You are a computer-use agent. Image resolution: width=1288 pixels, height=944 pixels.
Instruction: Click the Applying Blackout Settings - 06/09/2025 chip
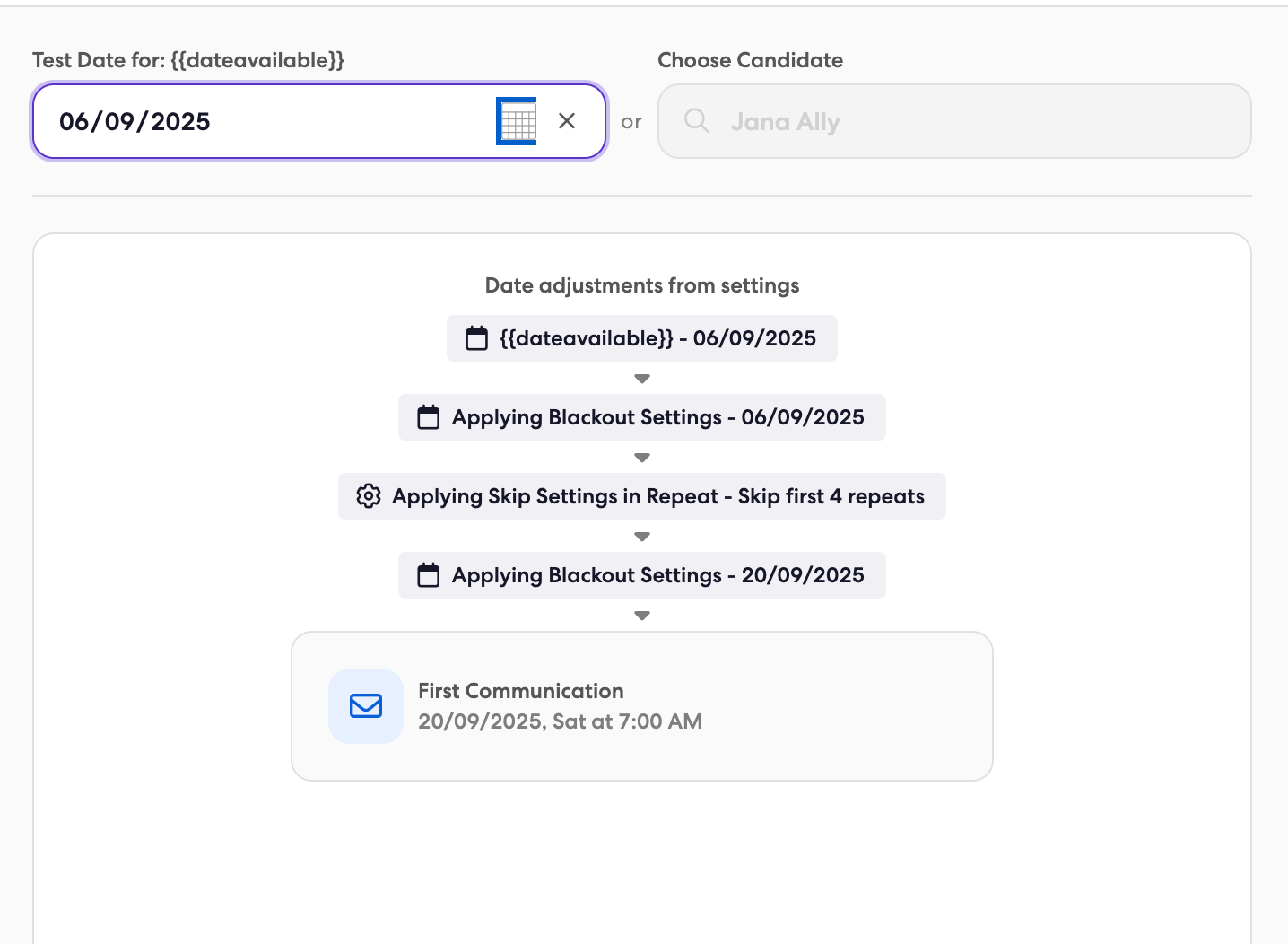click(x=642, y=416)
